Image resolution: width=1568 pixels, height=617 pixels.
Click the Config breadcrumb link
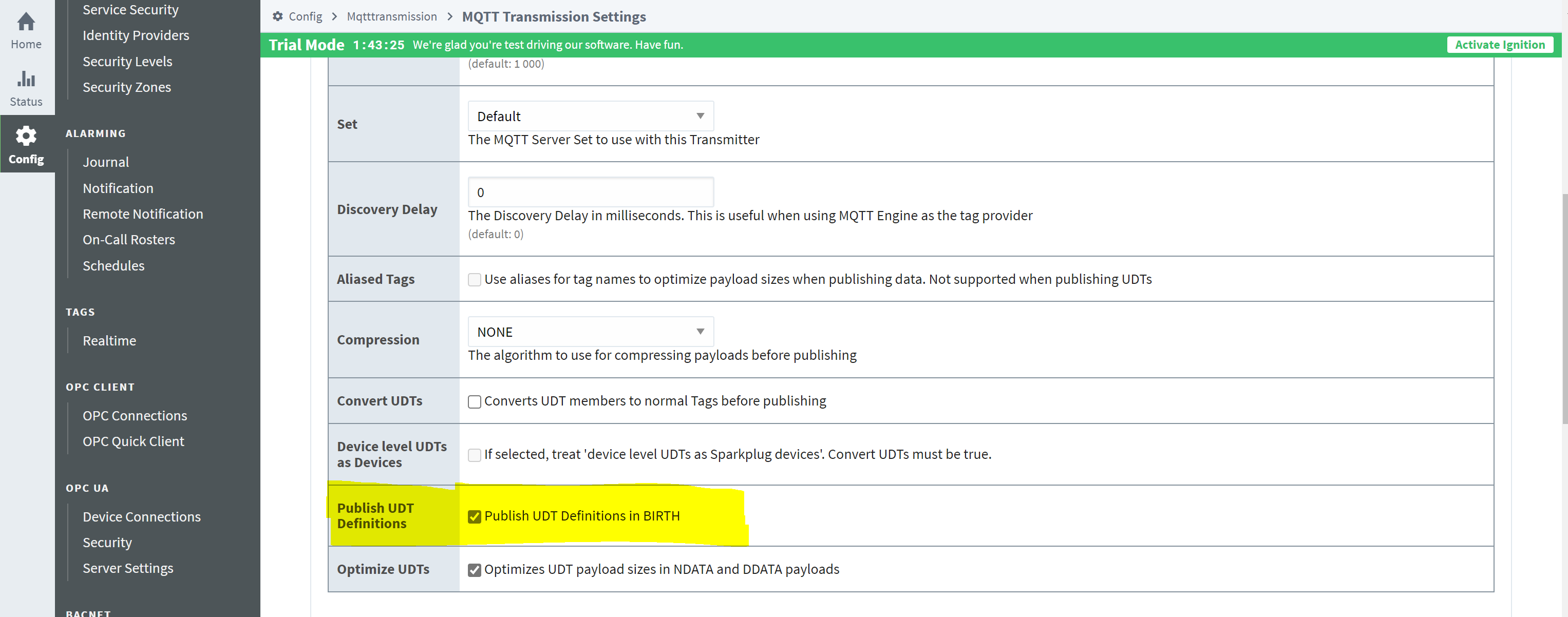coord(306,16)
